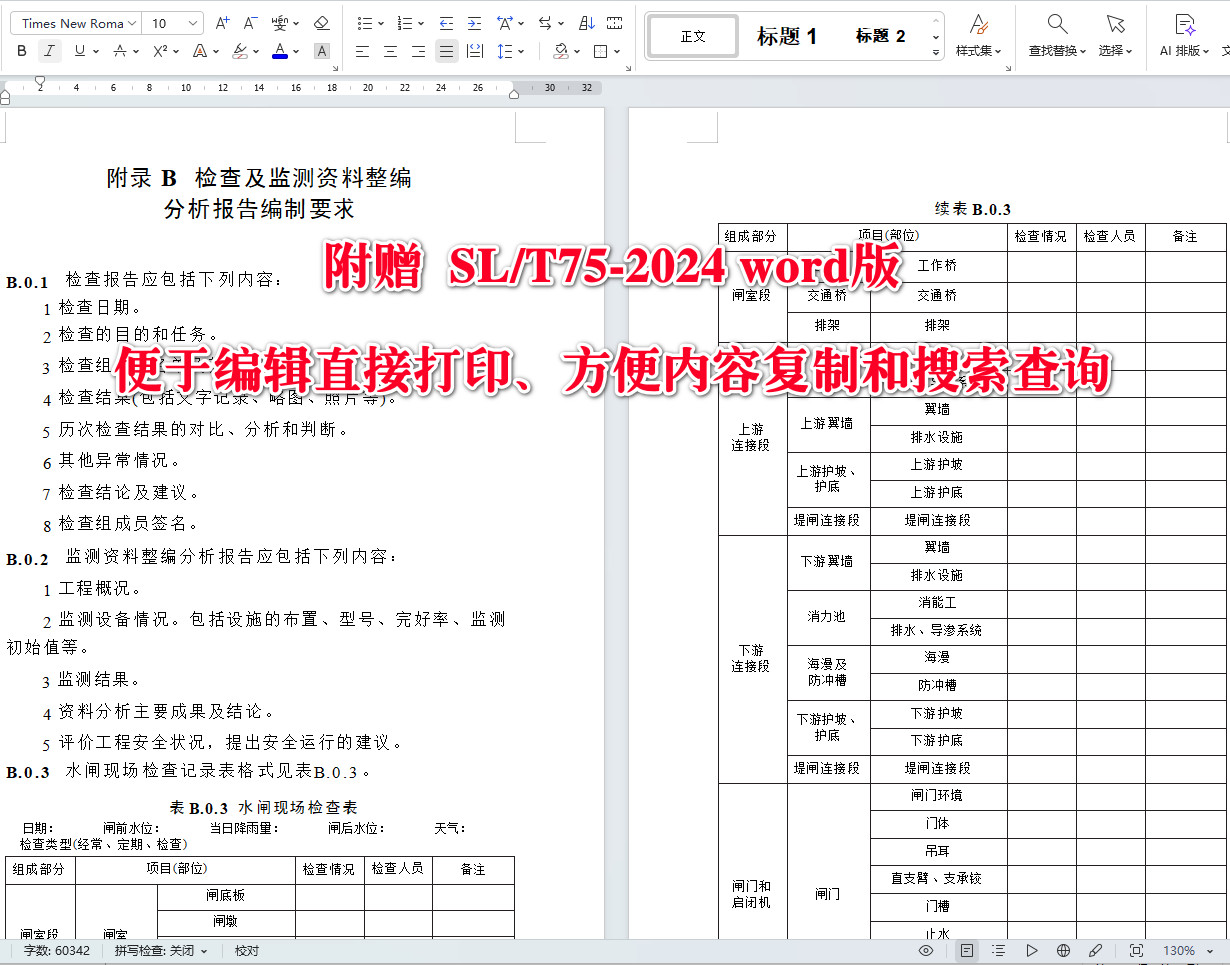Apply the 正文 style

pyautogui.click(x=692, y=35)
